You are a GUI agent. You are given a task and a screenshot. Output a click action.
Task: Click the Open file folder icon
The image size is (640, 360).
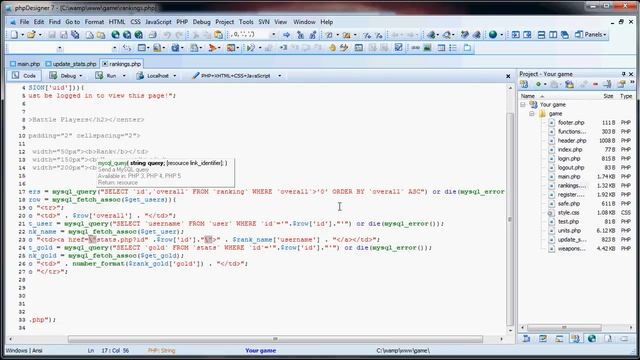point(31,35)
